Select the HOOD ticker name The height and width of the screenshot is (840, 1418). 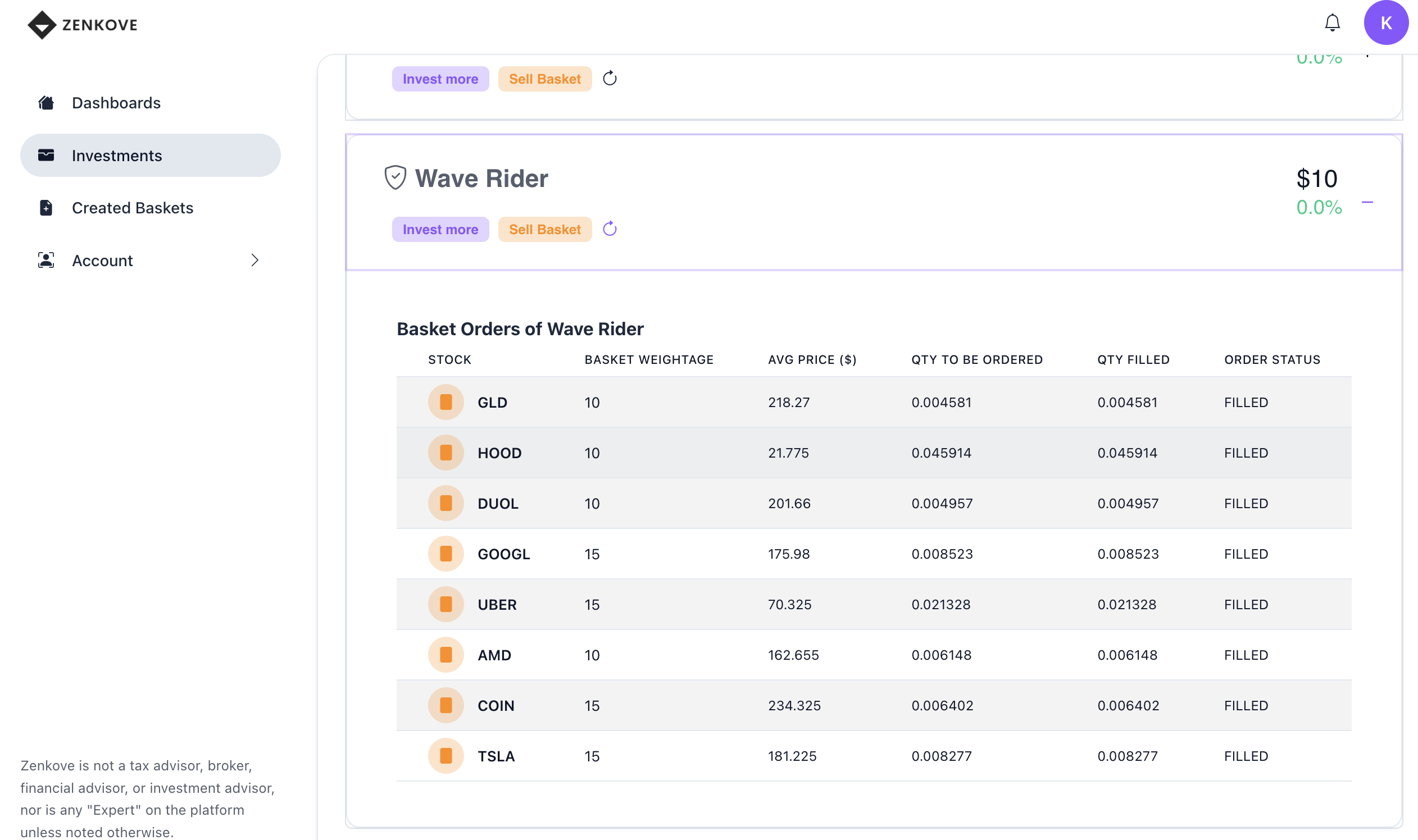point(499,453)
